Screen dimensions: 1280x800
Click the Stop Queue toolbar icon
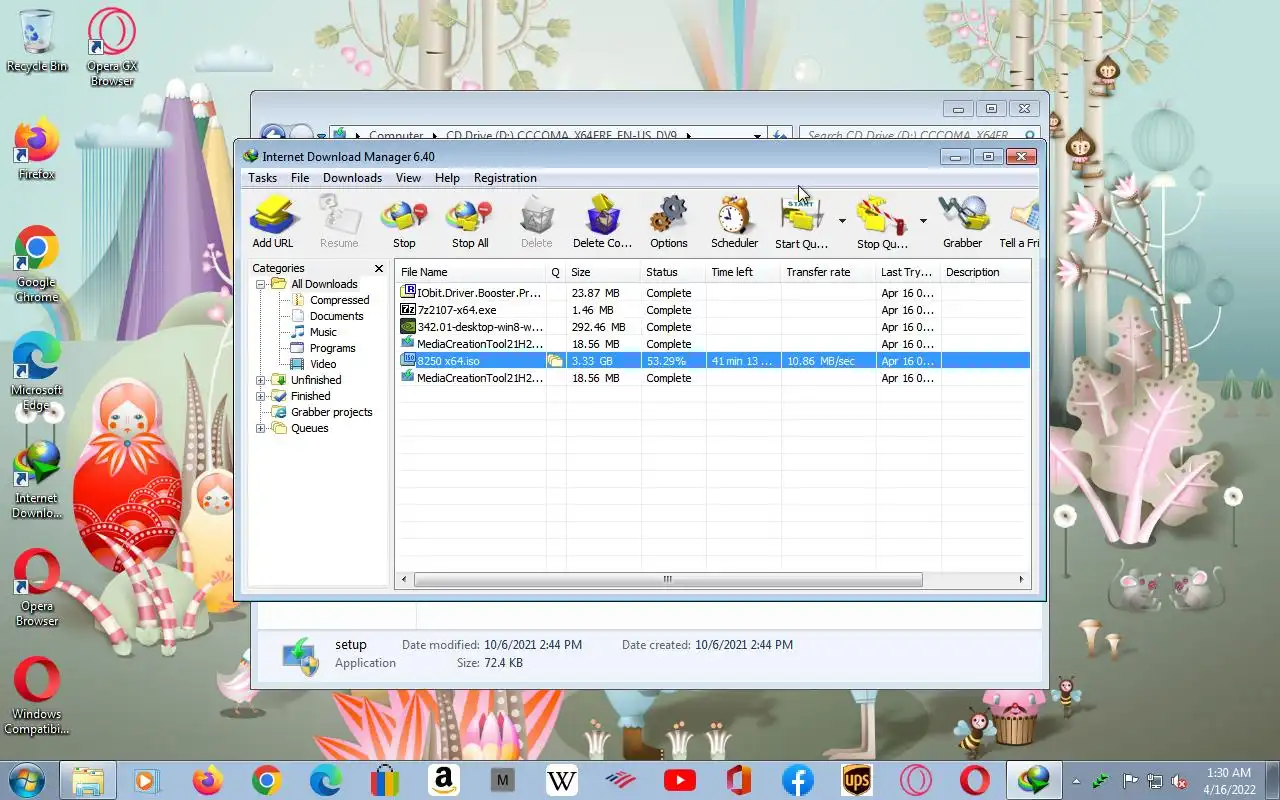coord(882,221)
